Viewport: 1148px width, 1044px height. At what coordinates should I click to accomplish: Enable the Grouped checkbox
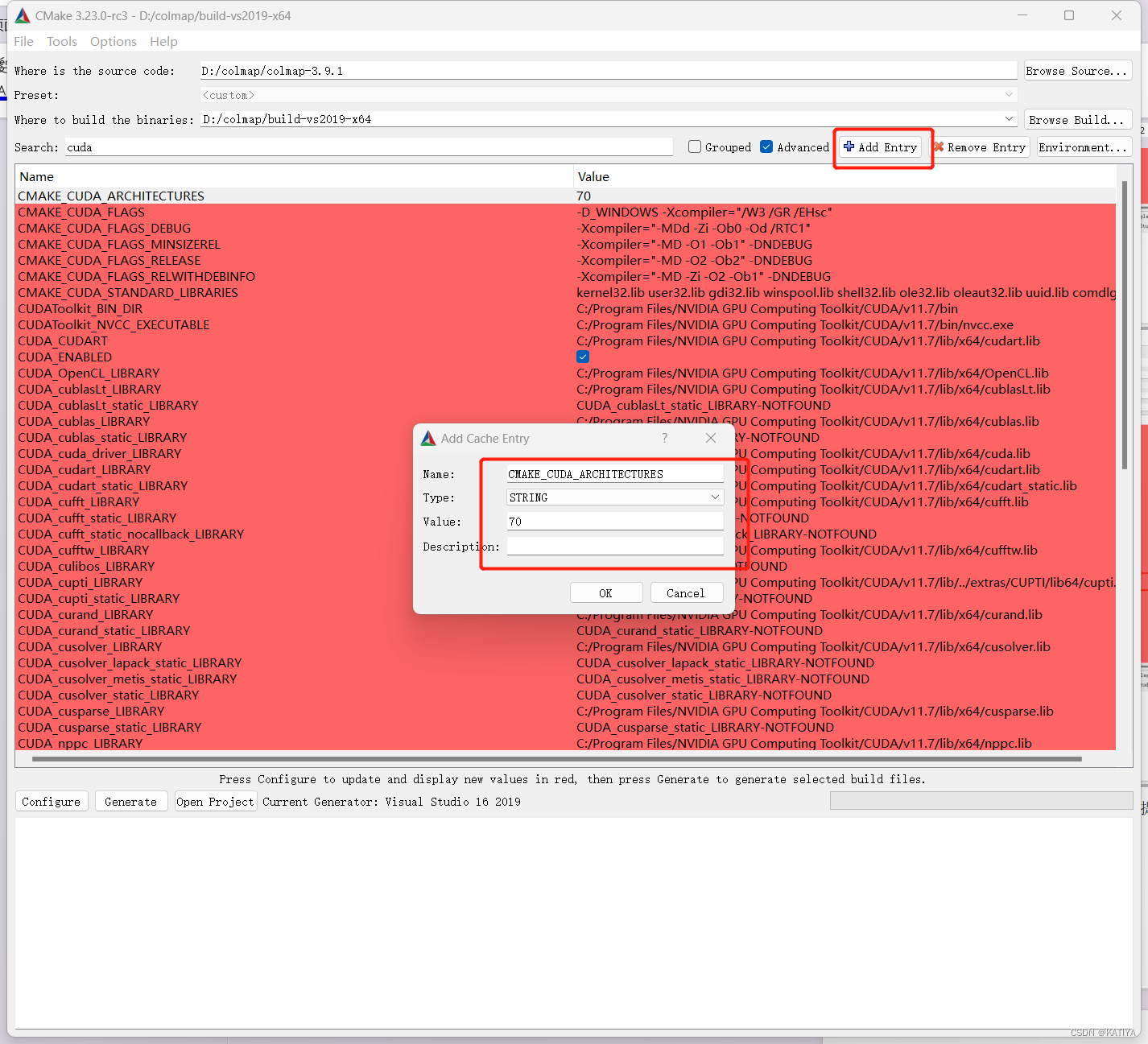694,146
